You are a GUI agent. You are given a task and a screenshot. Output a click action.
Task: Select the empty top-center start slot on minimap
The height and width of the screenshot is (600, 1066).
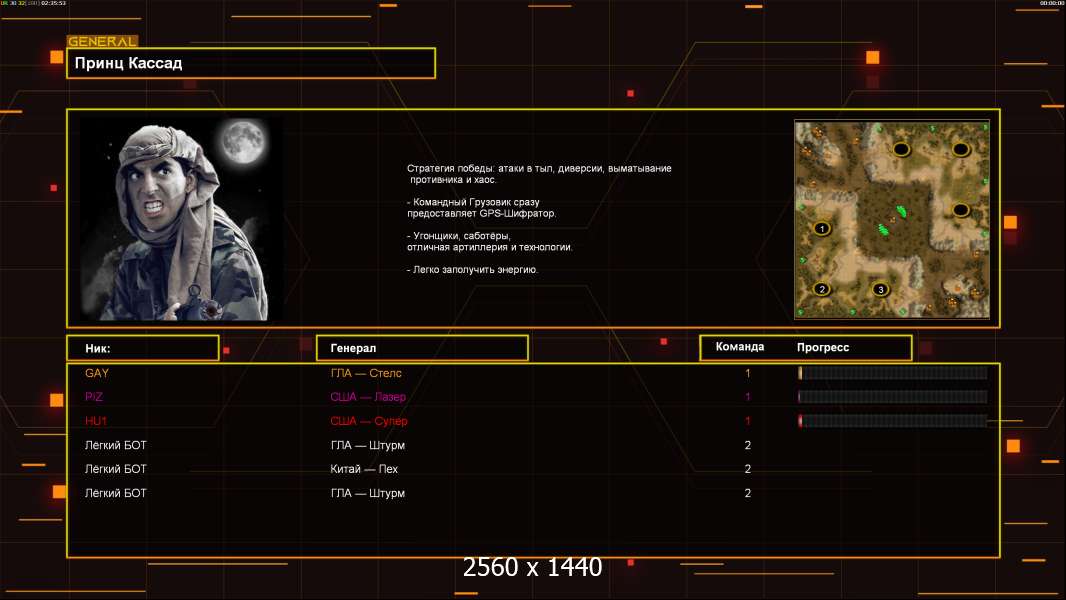pos(901,149)
